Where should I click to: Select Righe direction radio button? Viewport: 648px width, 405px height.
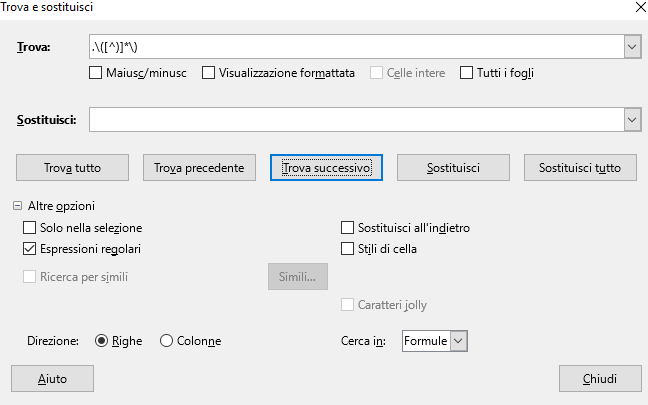(x=101, y=341)
